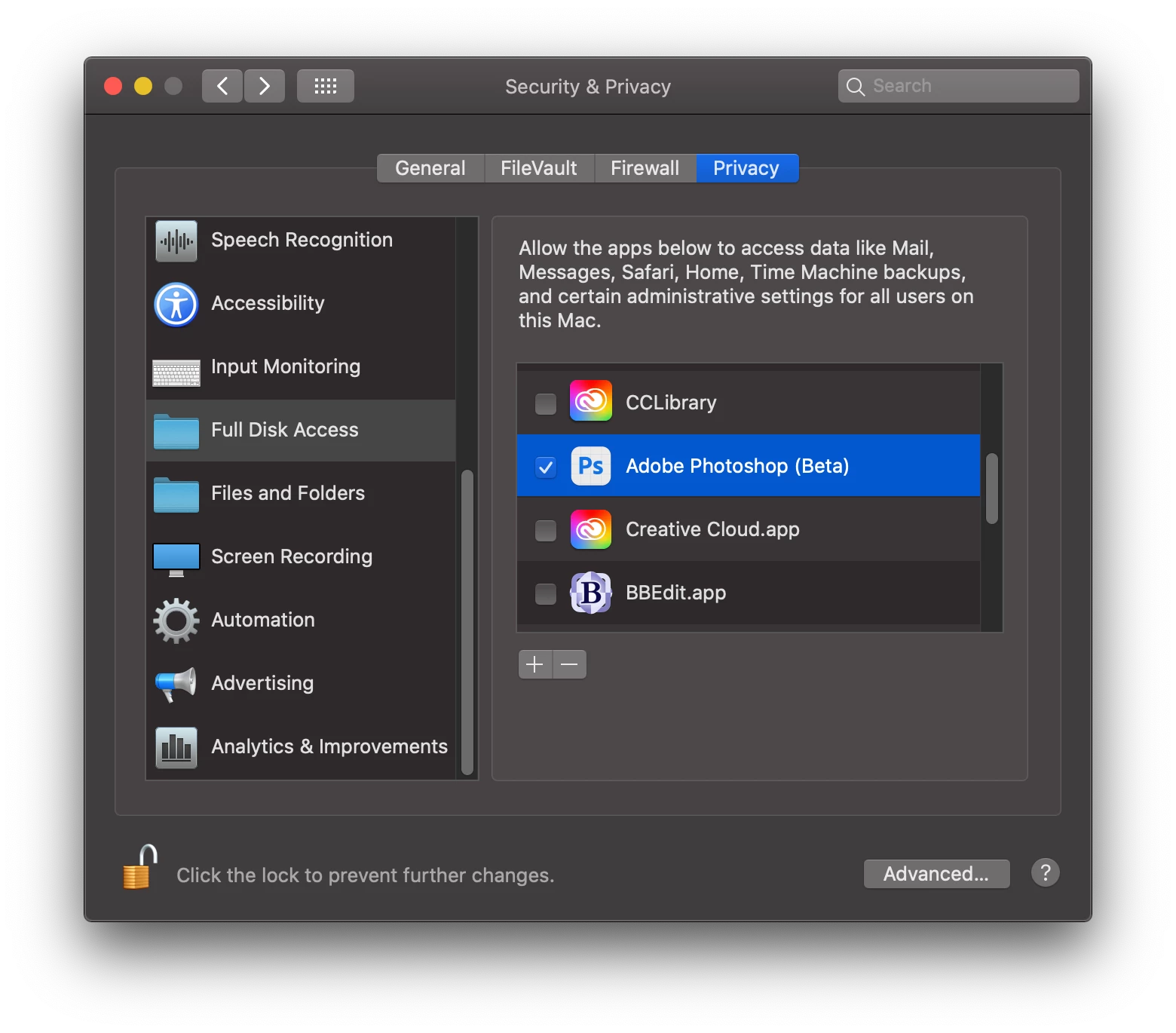This screenshot has width=1176, height=1033.
Task: Switch to the FileVault tab
Action: [x=539, y=168]
